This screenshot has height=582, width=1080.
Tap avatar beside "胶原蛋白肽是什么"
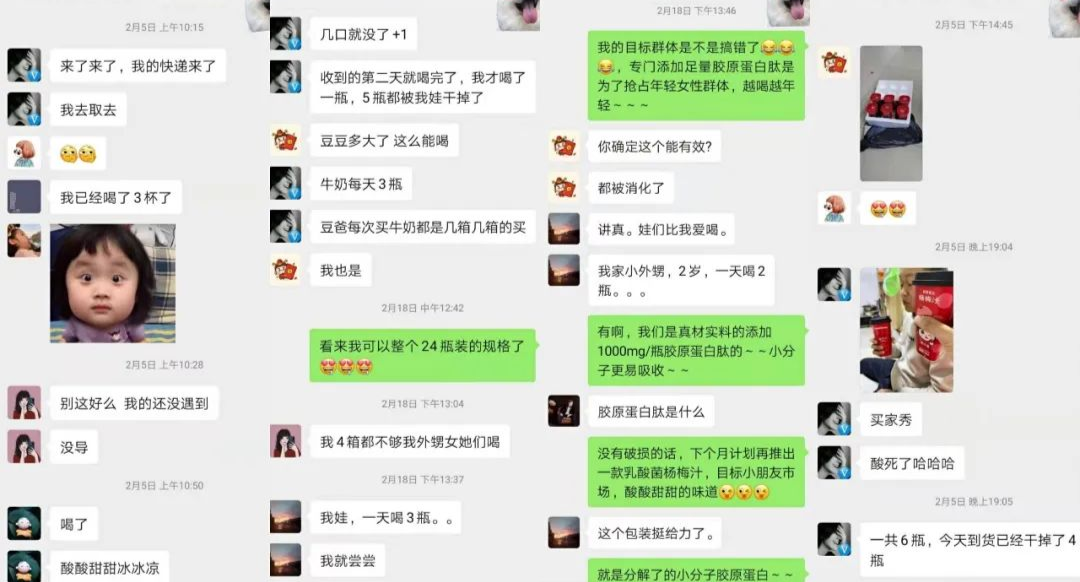coord(563,411)
